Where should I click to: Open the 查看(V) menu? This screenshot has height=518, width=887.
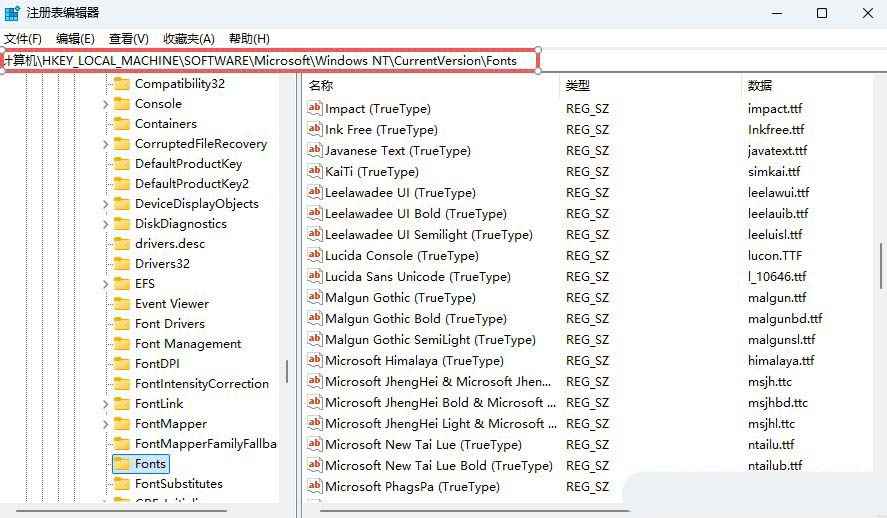(128, 38)
